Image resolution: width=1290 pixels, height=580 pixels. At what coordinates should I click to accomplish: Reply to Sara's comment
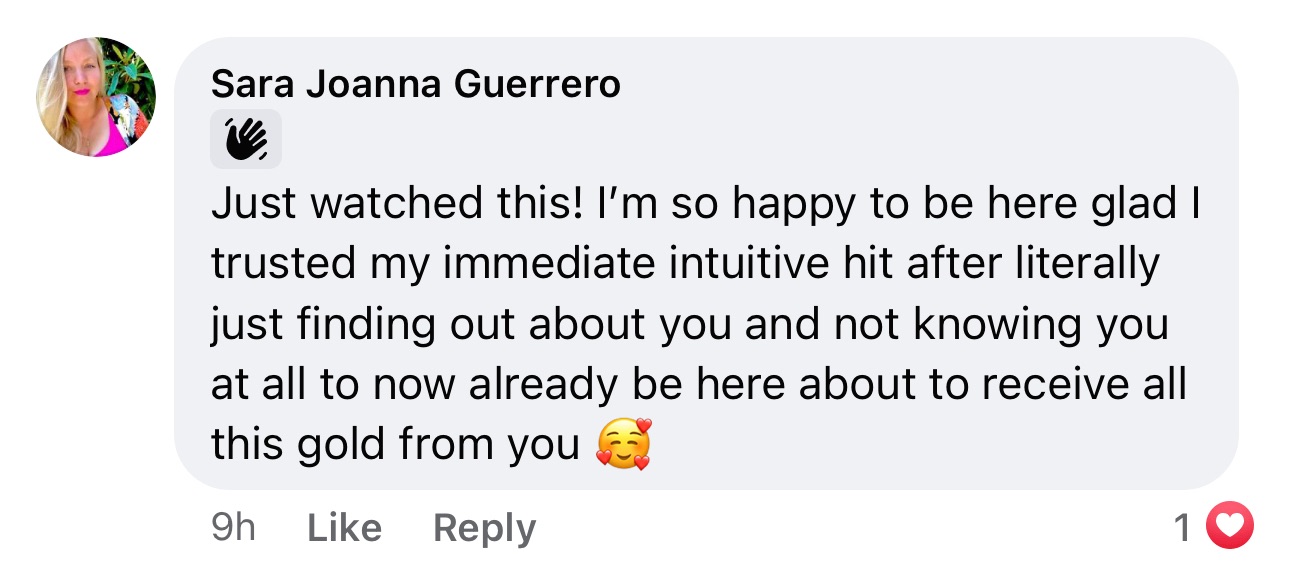pyautogui.click(x=484, y=528)
